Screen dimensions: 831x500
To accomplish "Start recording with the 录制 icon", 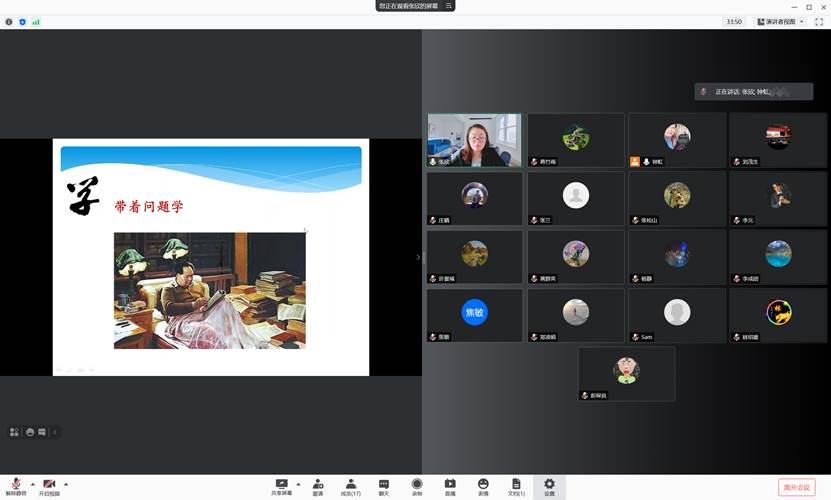I will 417,484.
